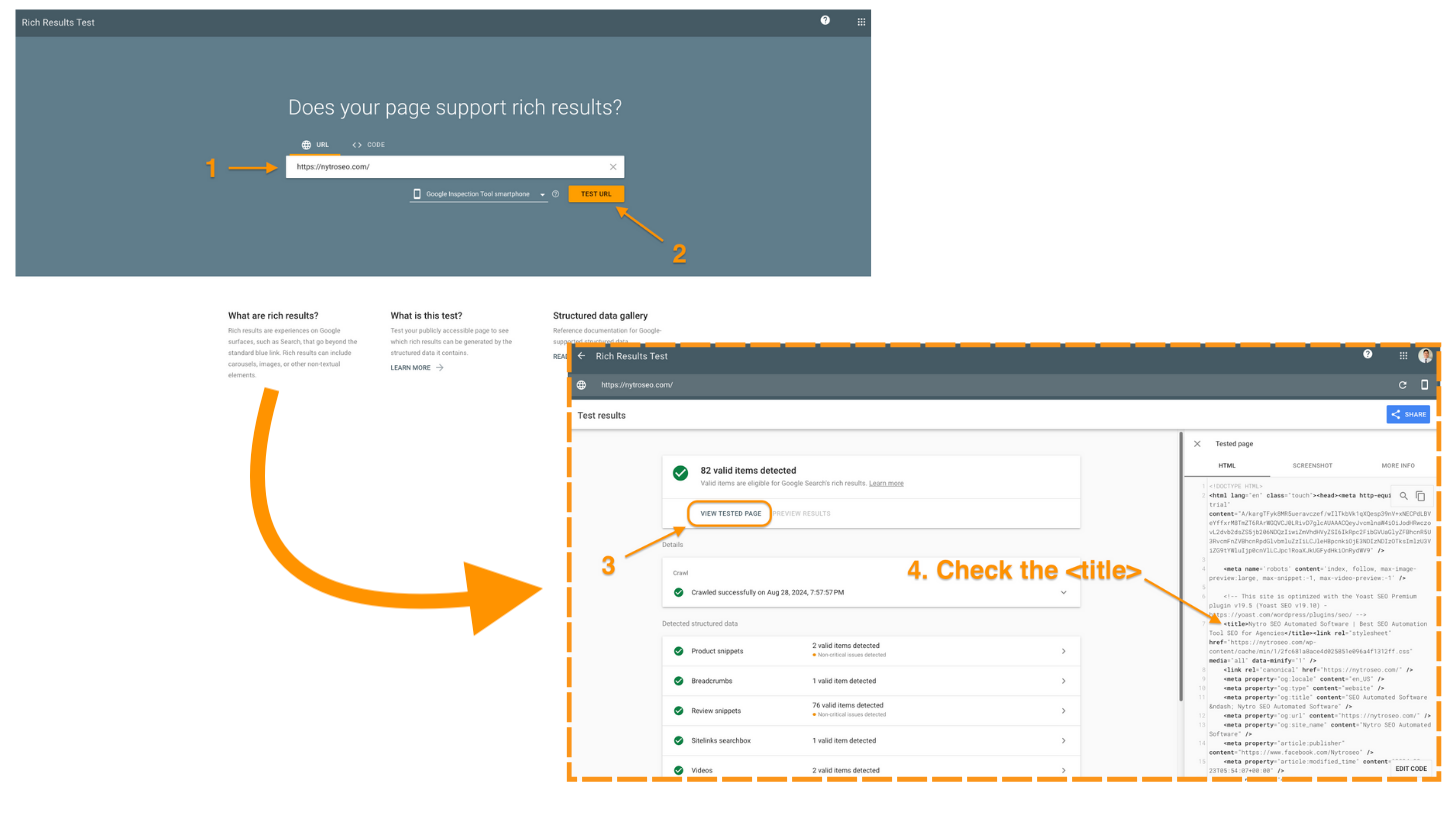The height and width of the screenshot is (816, 1456).
Task: Select the URL tab
Action: pos(315,145)
